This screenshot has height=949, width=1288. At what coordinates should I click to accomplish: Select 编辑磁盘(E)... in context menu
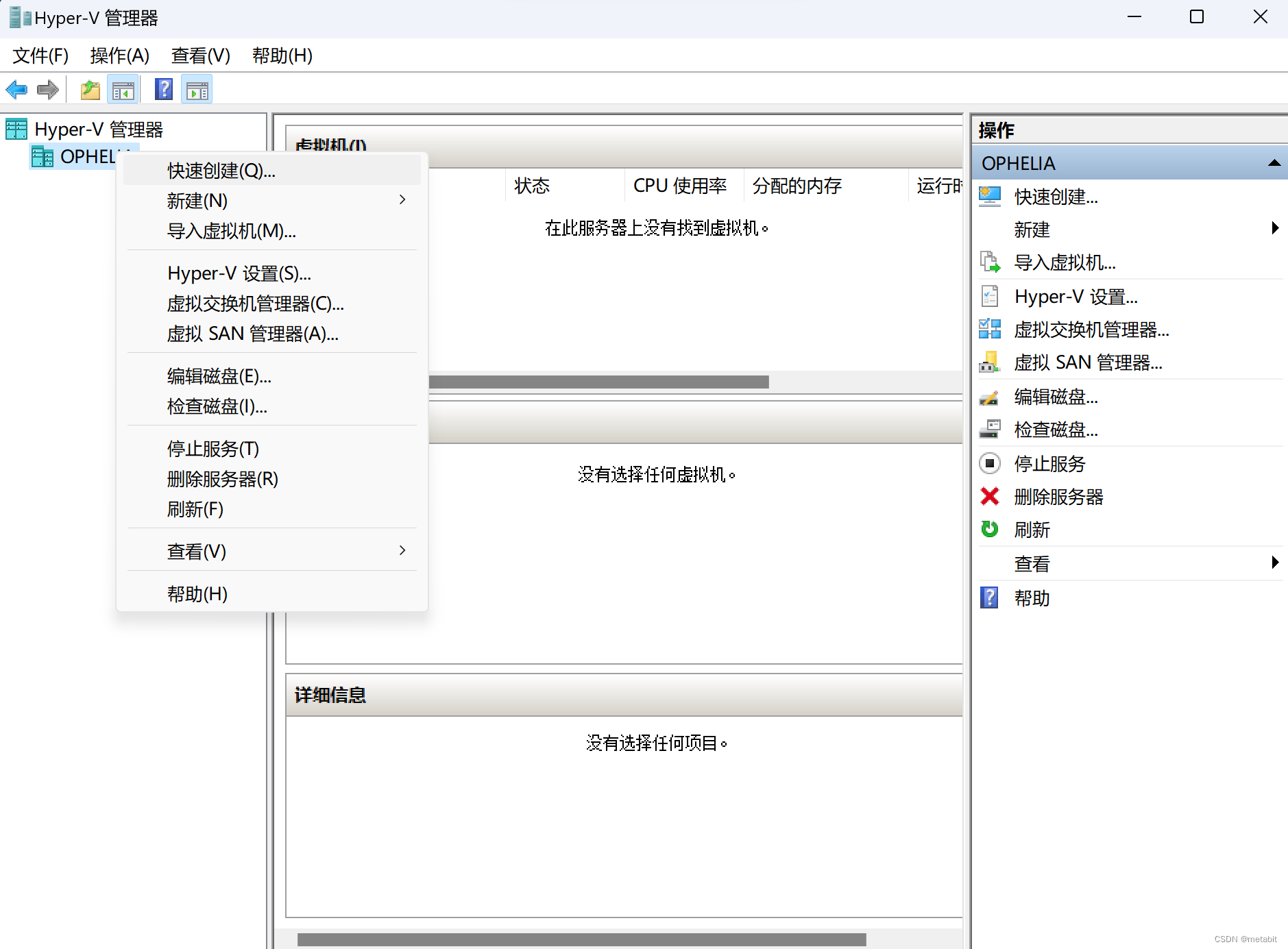click(272, 376)
